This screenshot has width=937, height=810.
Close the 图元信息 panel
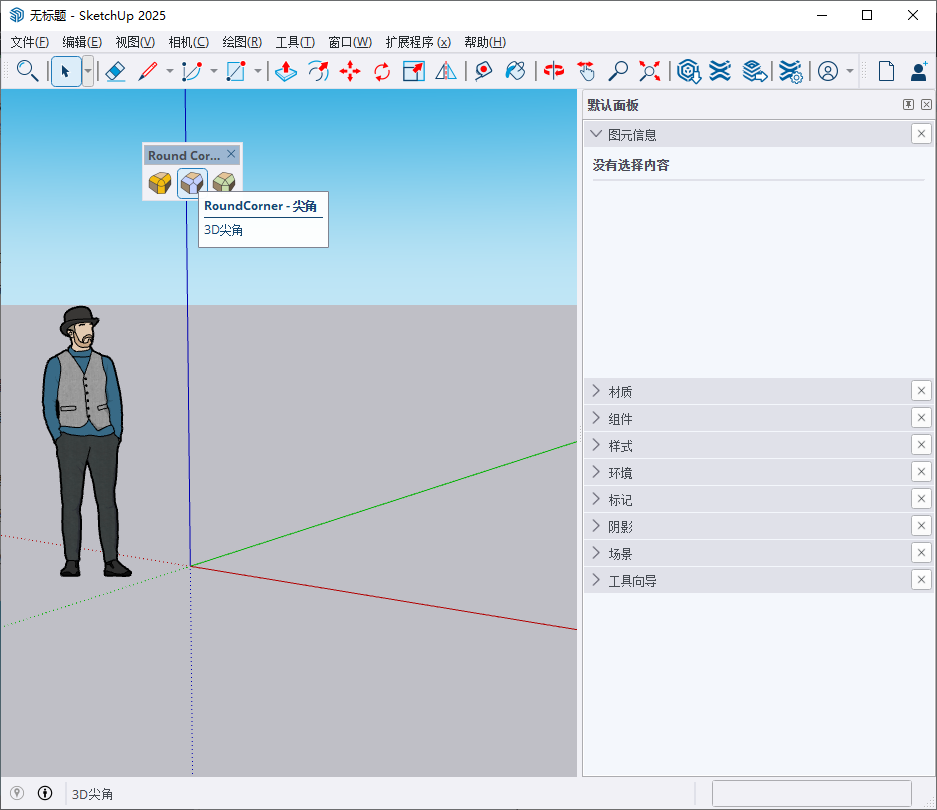920,133
